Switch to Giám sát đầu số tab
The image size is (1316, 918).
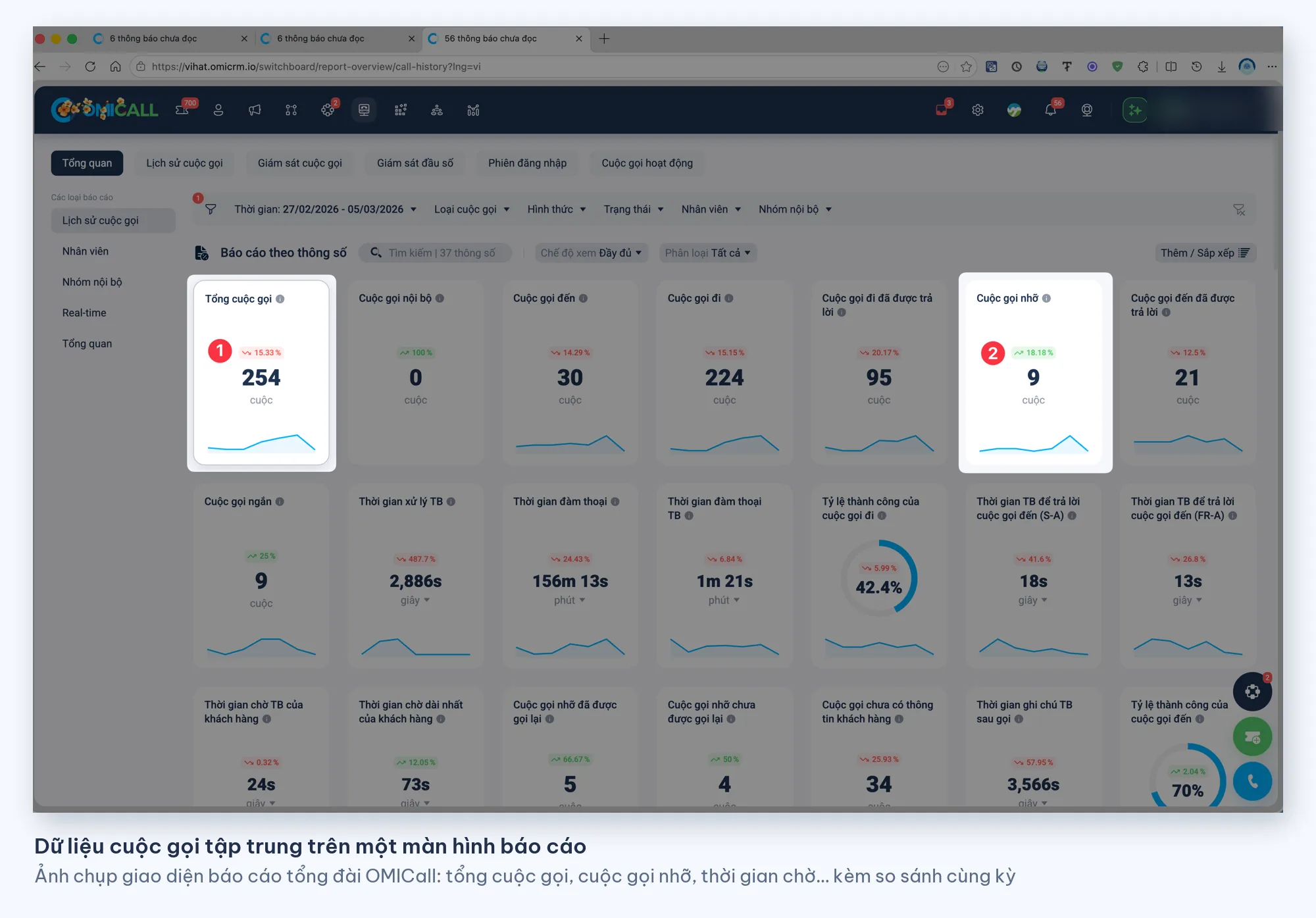415,163
